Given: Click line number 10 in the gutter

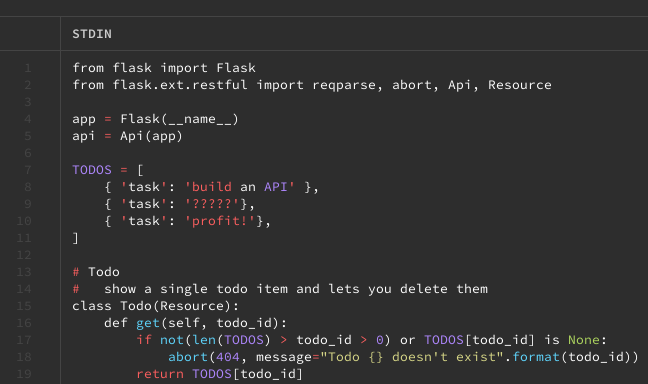Looking at the screenshot, I should point(24,221).
